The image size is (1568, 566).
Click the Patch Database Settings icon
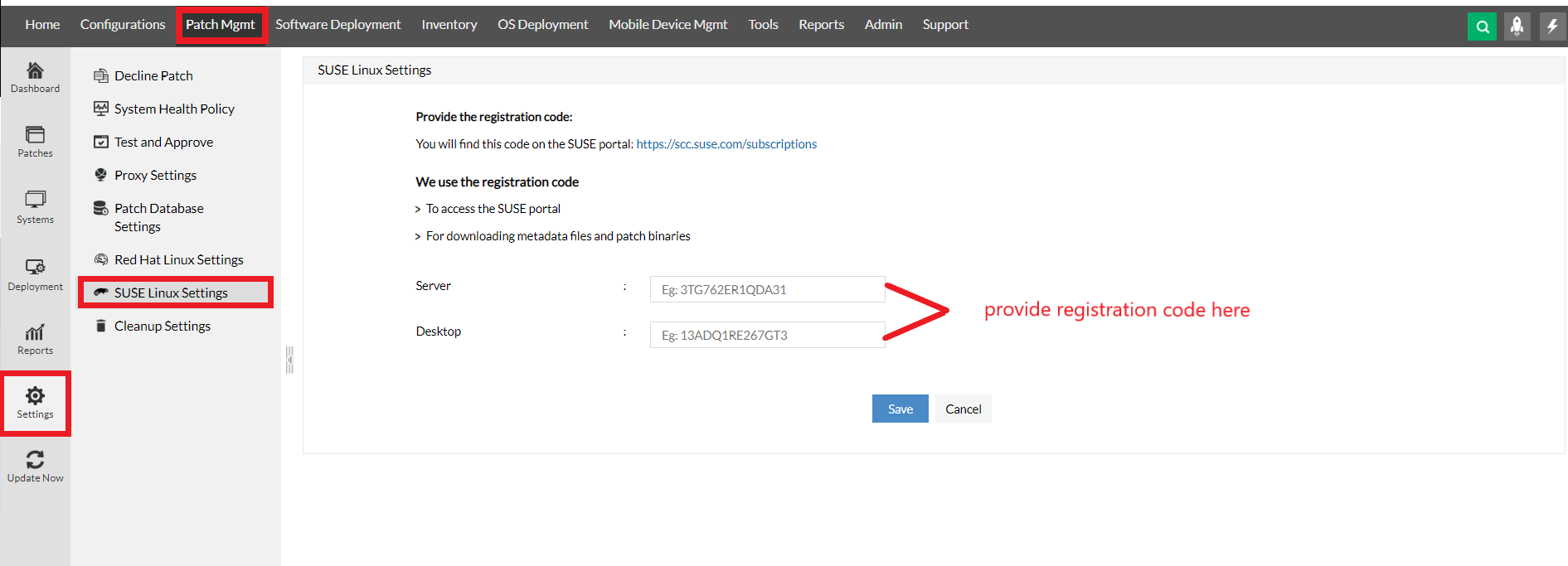(x=101, y=208)
